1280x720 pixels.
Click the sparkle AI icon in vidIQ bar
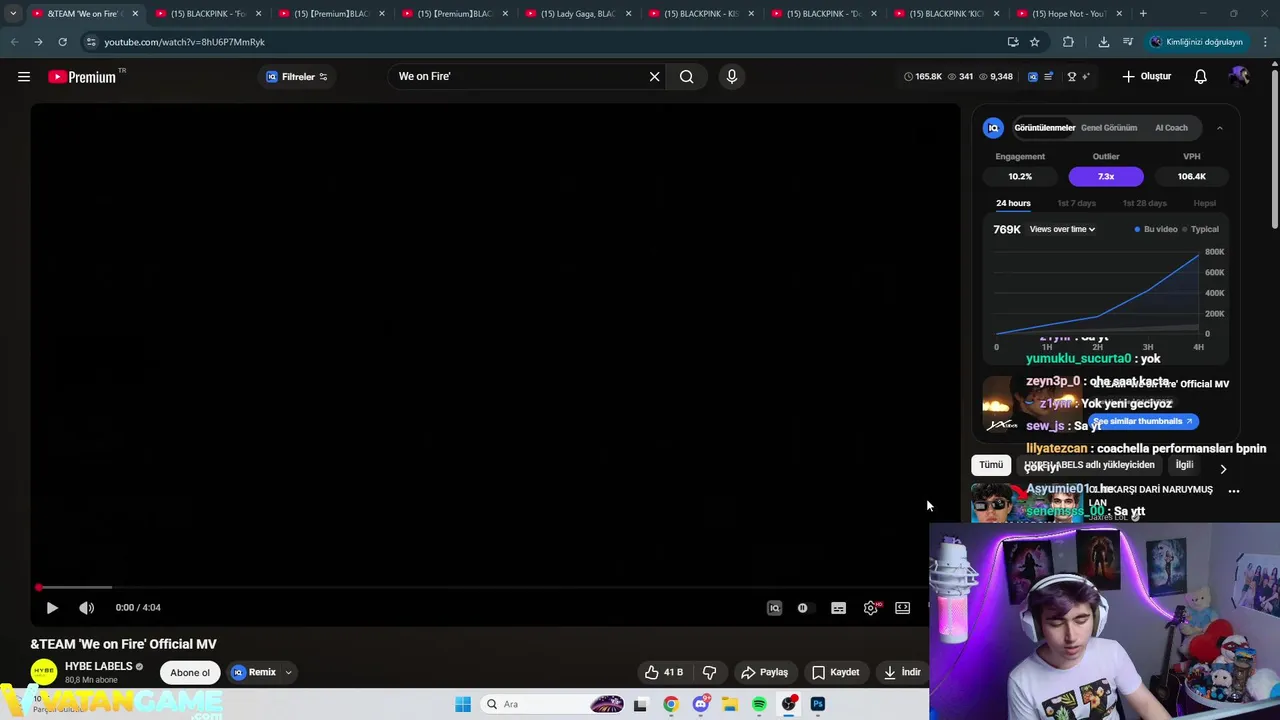pyautogui.click(x=1086, y=77)
